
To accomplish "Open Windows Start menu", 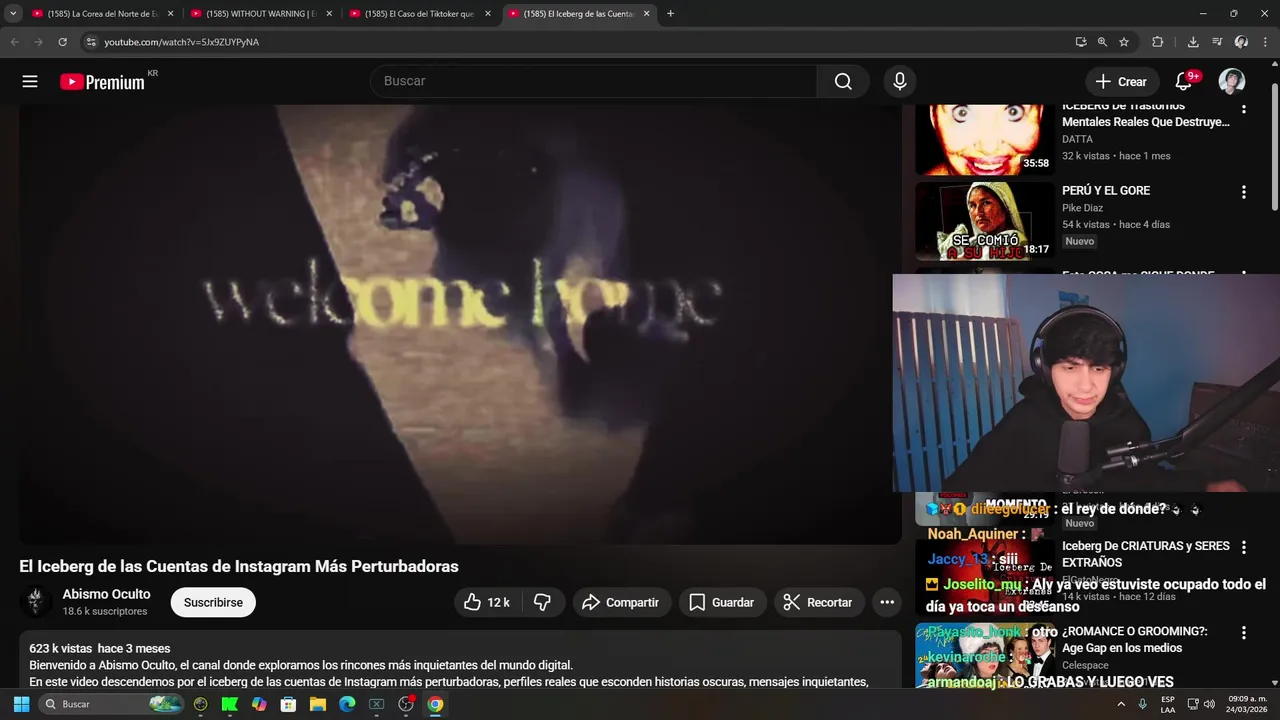I will [x=21, y=704].
